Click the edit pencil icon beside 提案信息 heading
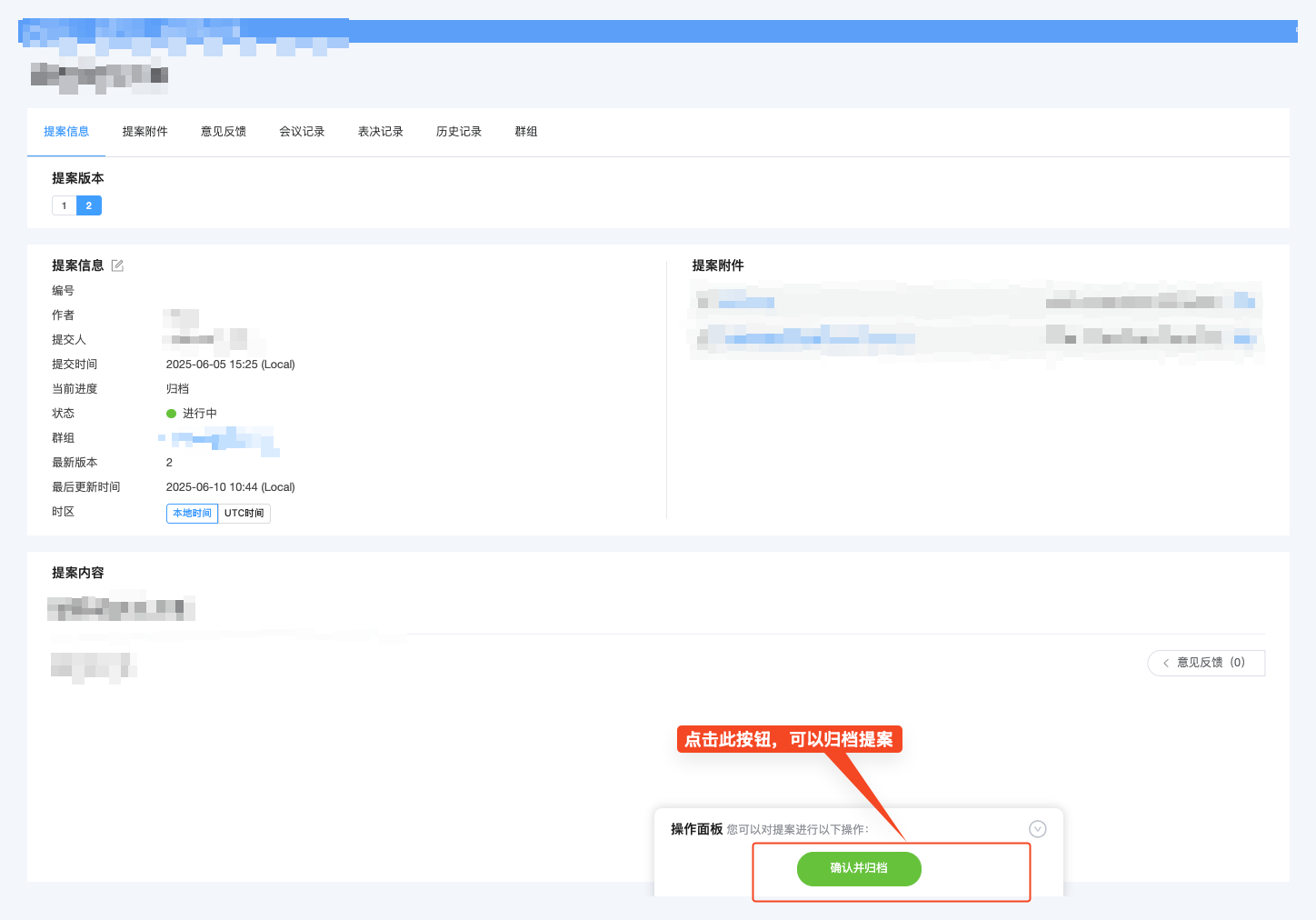 pyautogui.click(x=117, y=265)
